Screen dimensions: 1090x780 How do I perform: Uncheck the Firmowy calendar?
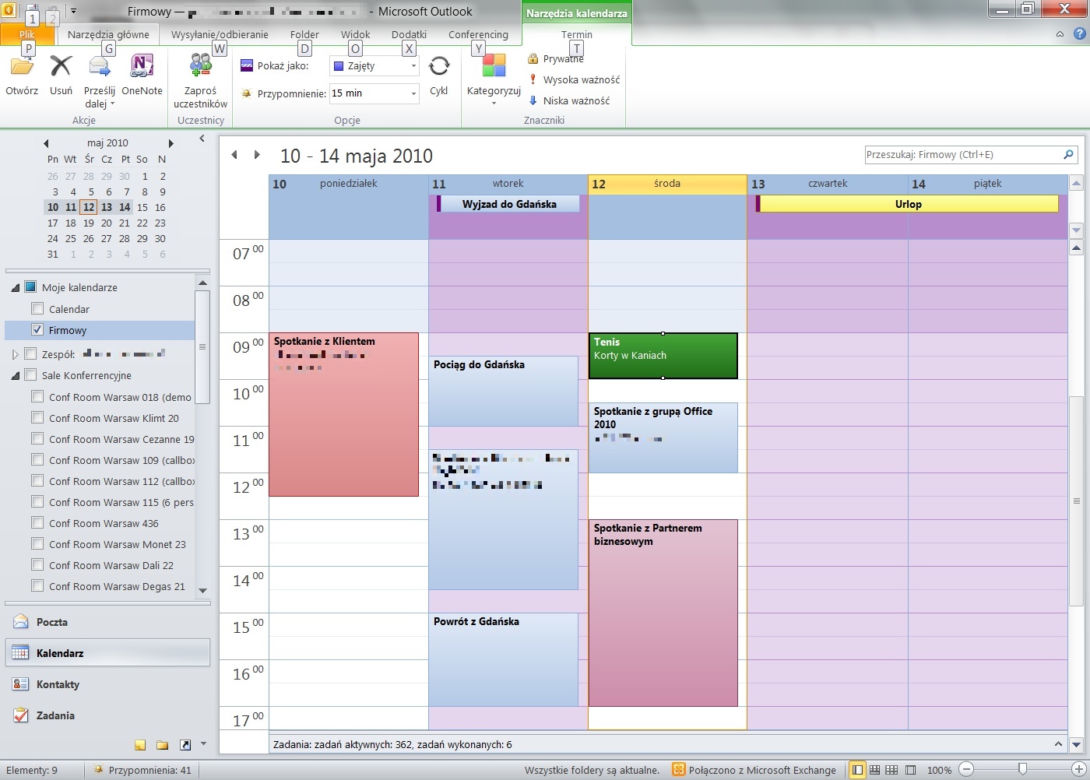[38, 330]
